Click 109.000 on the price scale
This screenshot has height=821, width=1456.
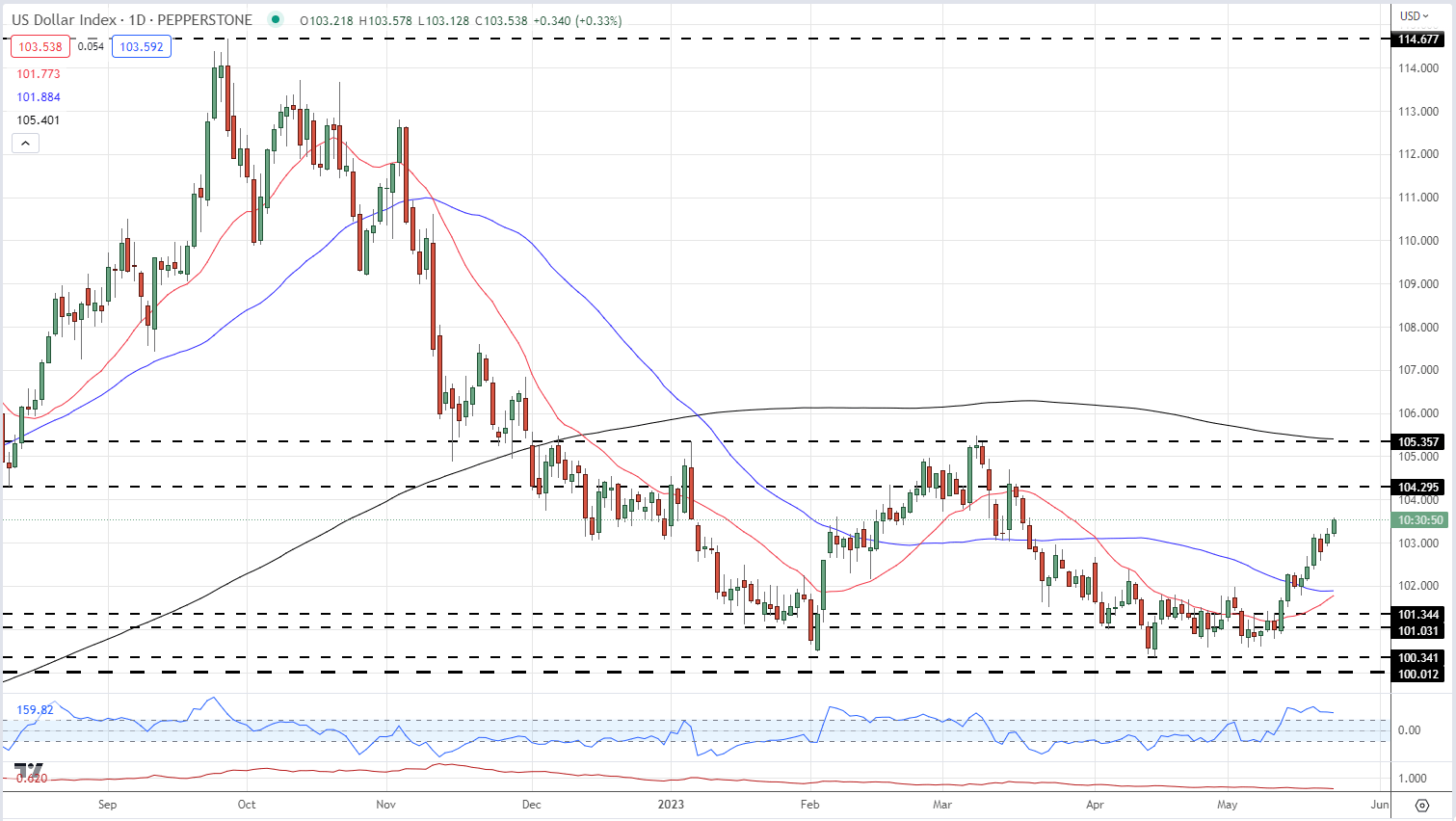1418,284
